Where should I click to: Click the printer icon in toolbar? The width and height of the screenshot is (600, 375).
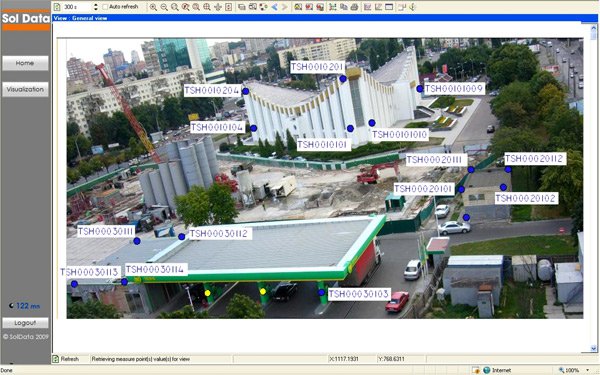(354, 7)
